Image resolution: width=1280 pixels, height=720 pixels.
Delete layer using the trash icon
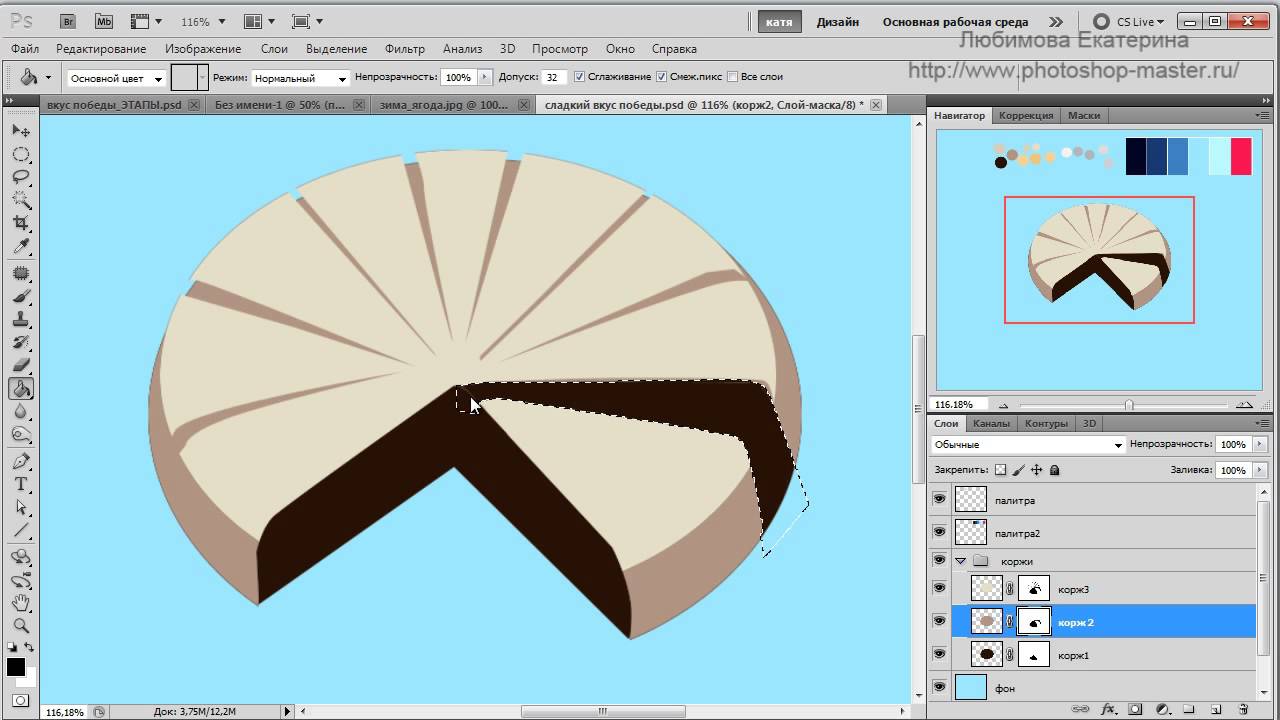click(x=1243, y=709)
